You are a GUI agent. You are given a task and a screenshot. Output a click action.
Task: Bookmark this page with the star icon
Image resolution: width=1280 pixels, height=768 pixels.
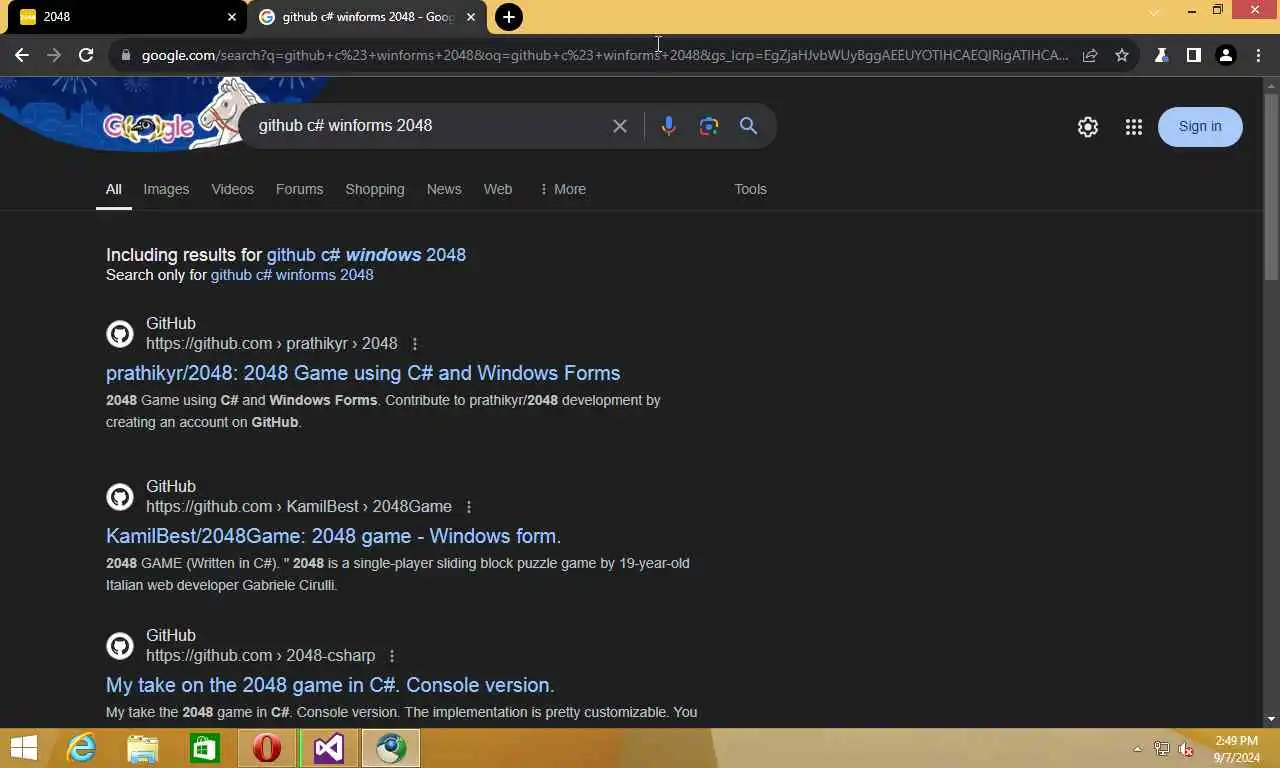[x=1122, y=55]
